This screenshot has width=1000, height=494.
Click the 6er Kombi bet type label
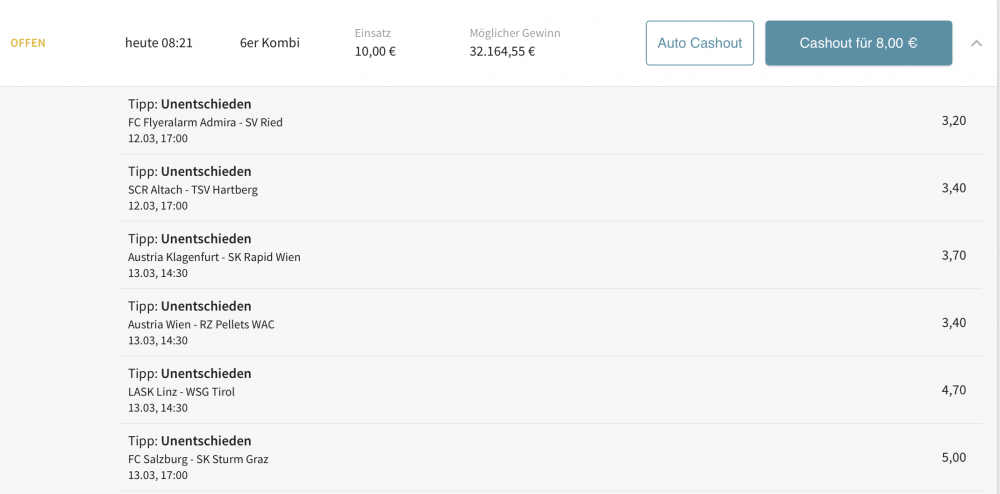pyautogui.click(x=270, y=43)
